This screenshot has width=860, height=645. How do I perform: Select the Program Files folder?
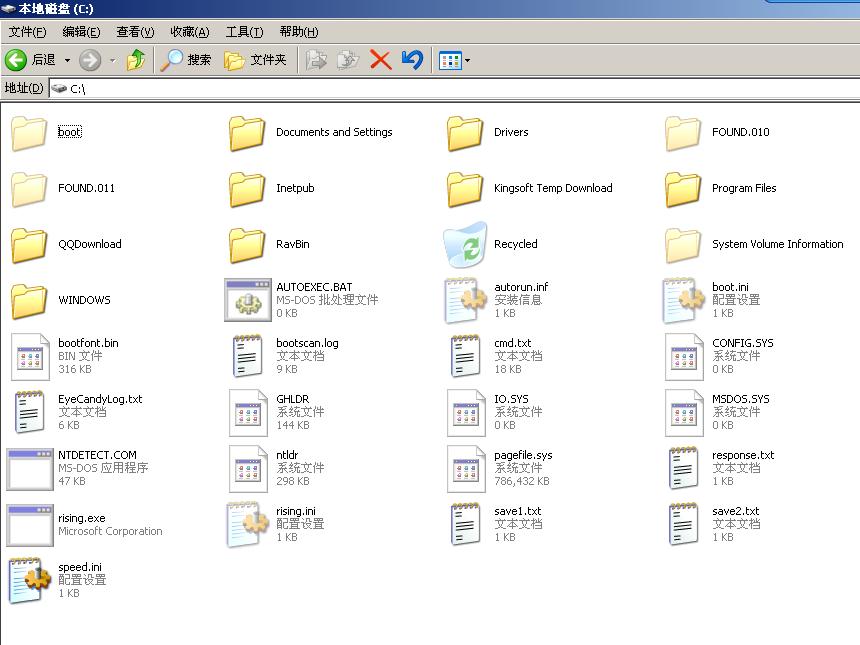pos(684,188)
